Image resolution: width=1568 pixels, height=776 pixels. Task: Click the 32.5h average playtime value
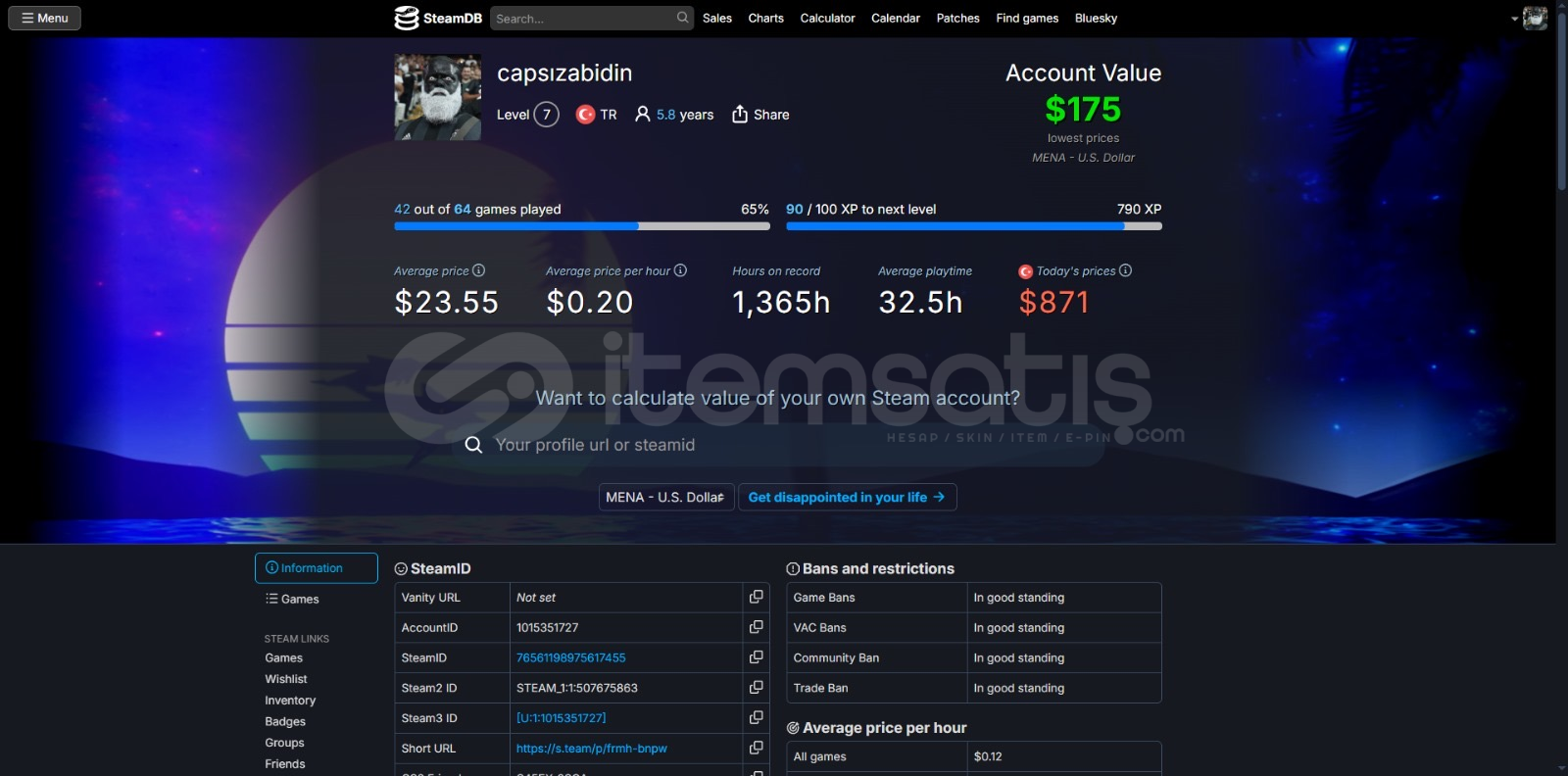point(920,302)
